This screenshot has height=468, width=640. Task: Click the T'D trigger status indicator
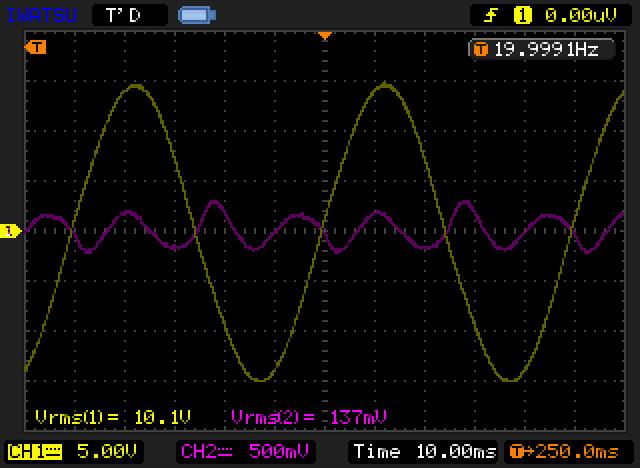[126, 15]
